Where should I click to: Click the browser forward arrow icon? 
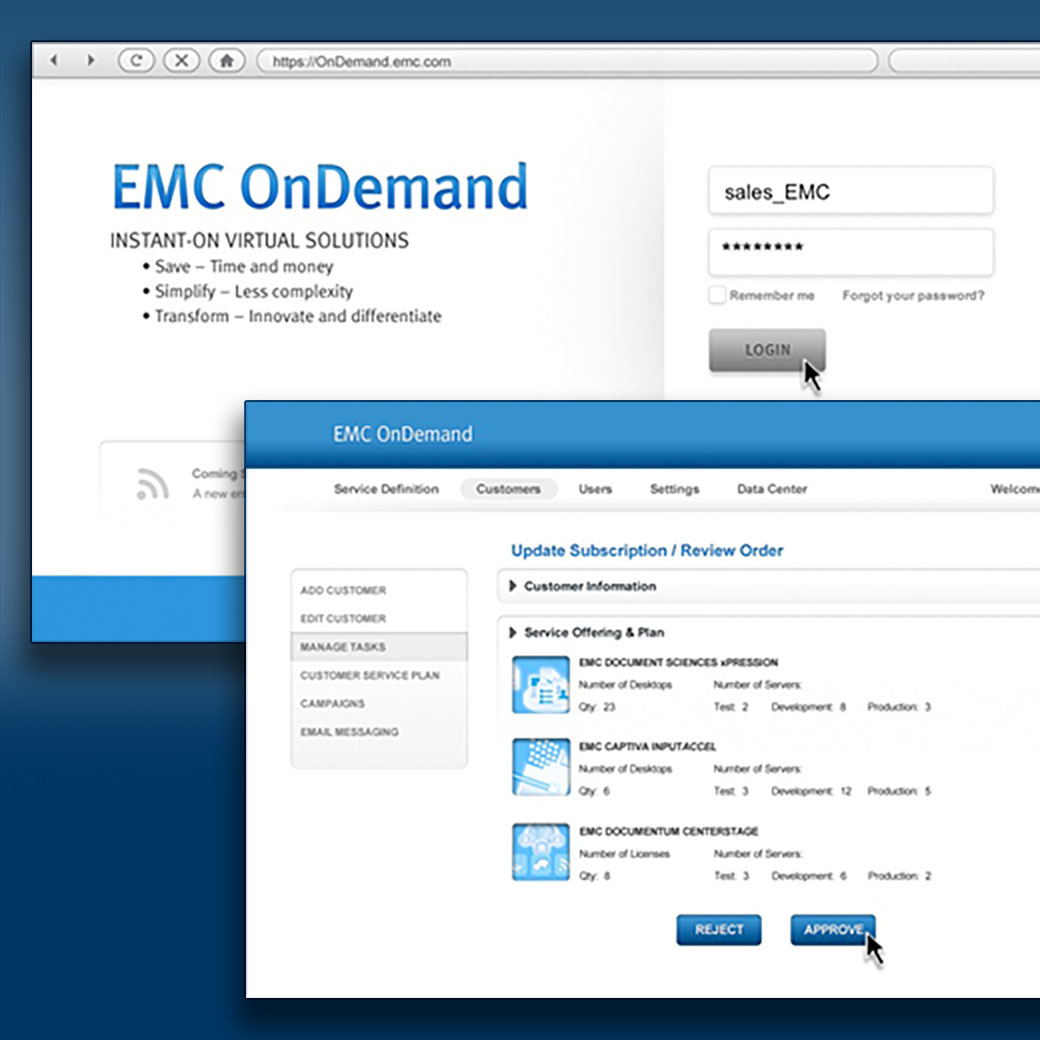[x=91, y=61]
